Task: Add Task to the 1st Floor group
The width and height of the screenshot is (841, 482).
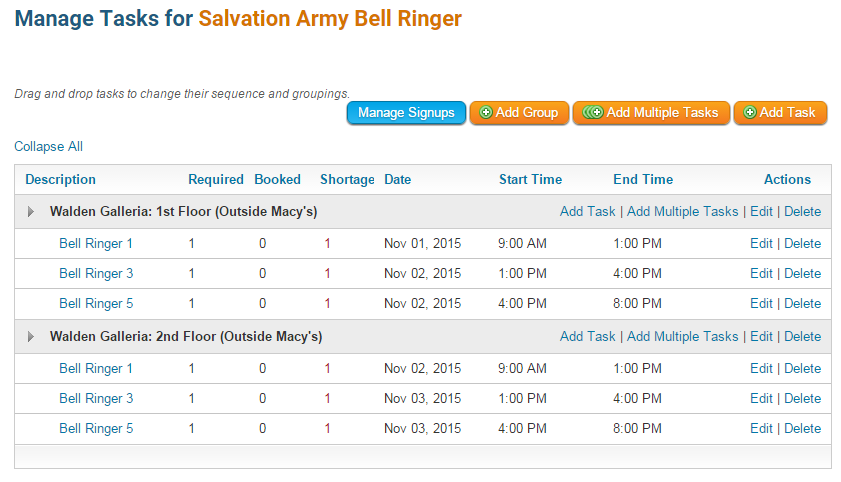Action: 588,212
